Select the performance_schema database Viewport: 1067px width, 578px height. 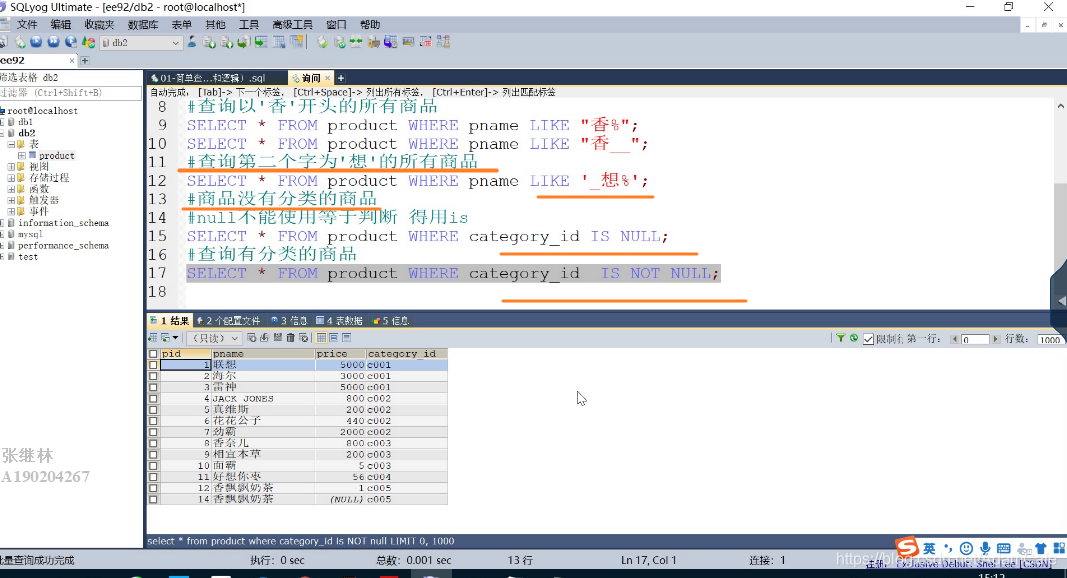[x=63, y=245]
